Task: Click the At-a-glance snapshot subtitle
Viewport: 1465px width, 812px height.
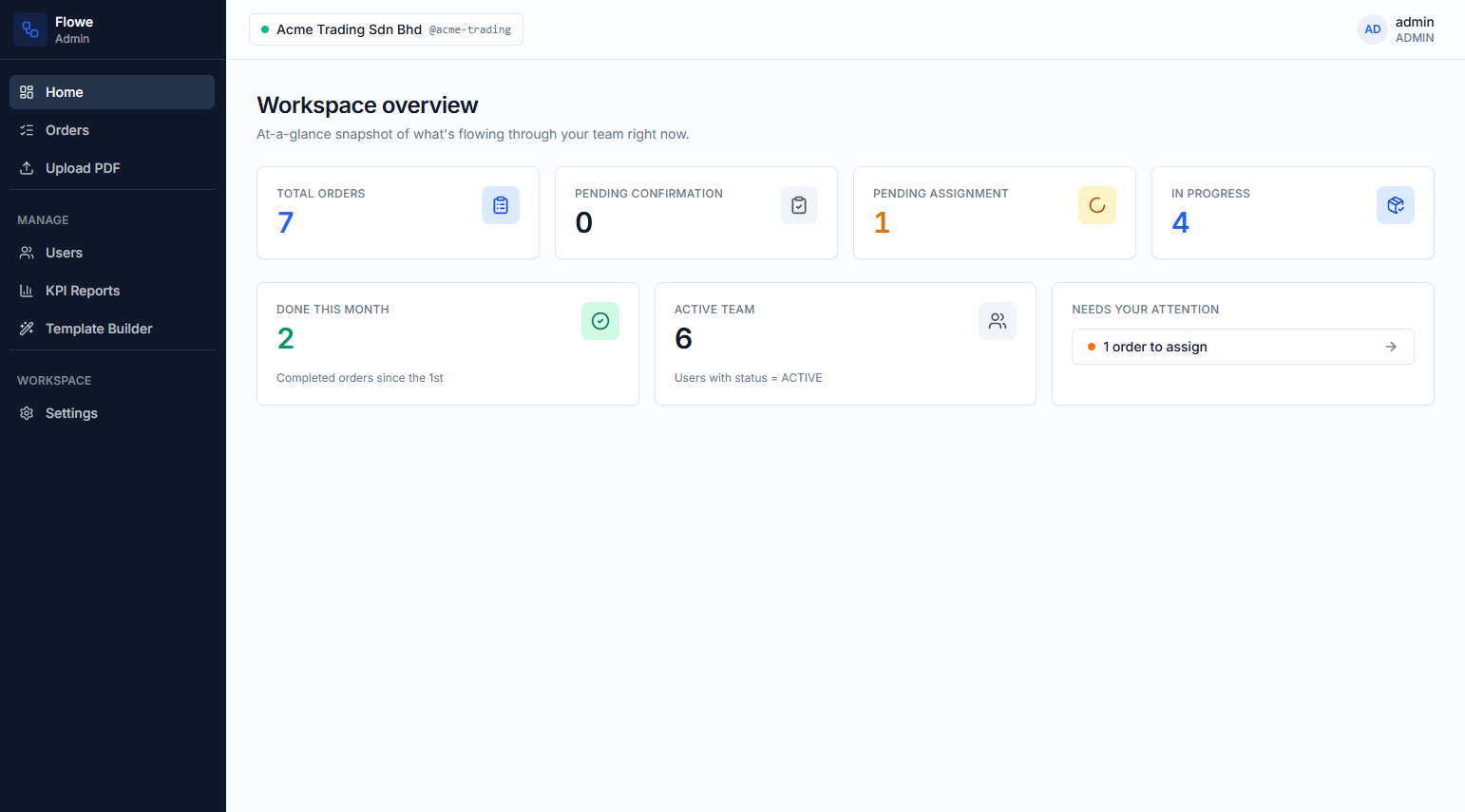Action: [473, 134]
